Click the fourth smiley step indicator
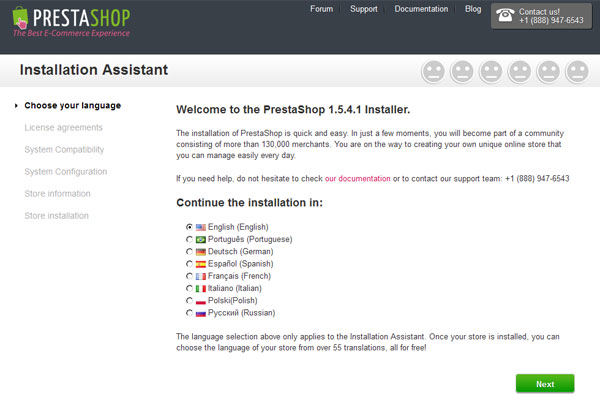 coord(520,72)
